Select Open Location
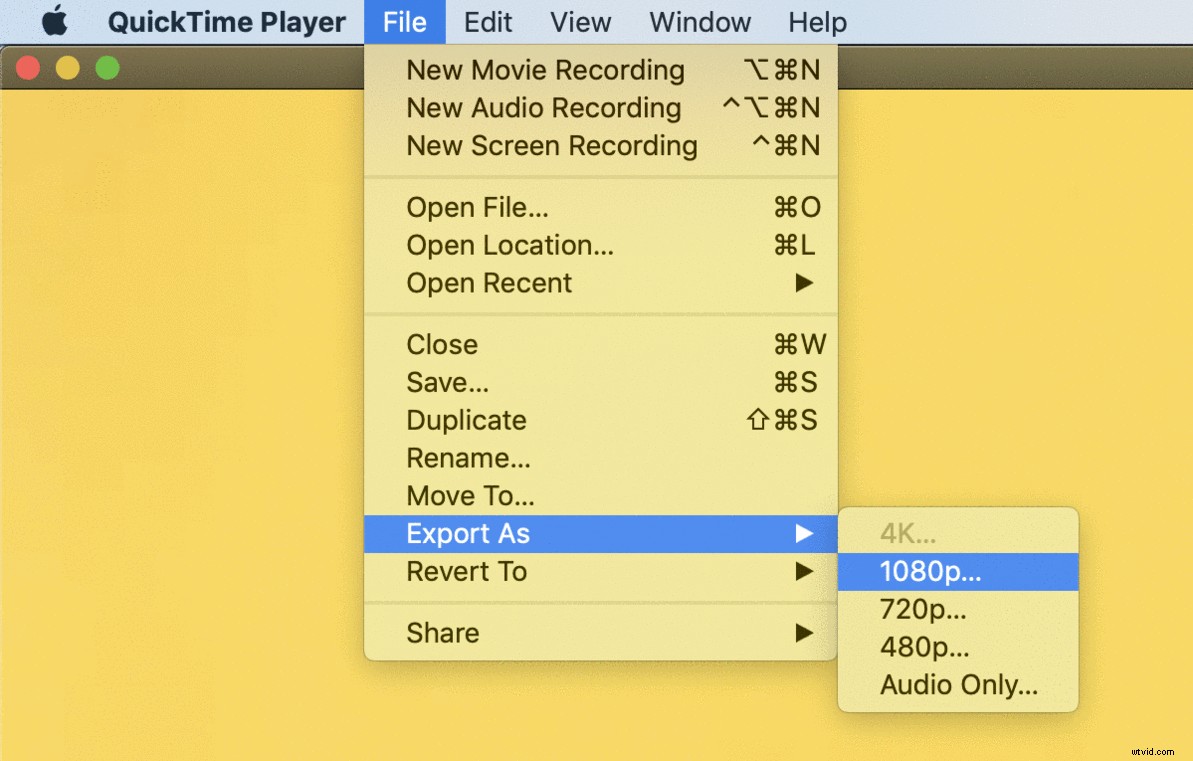This screenshot has width=1193, height=761. click(509, 245)
